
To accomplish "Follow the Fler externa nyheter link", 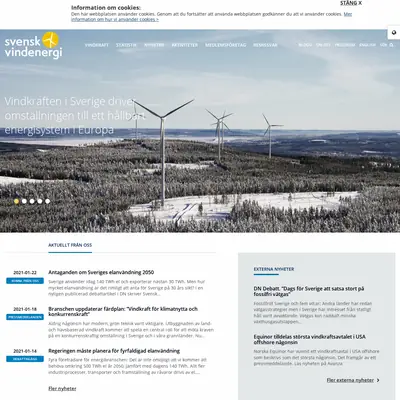I will coord(350,380).
